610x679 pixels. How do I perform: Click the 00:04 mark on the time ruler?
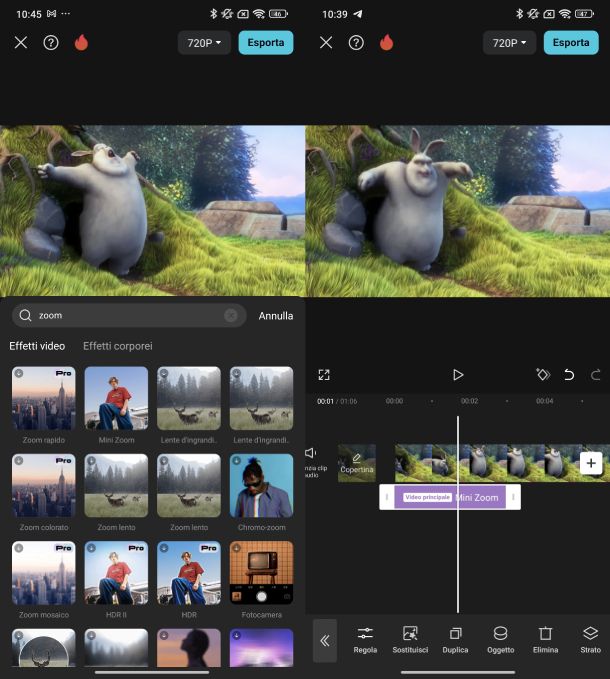544,401
